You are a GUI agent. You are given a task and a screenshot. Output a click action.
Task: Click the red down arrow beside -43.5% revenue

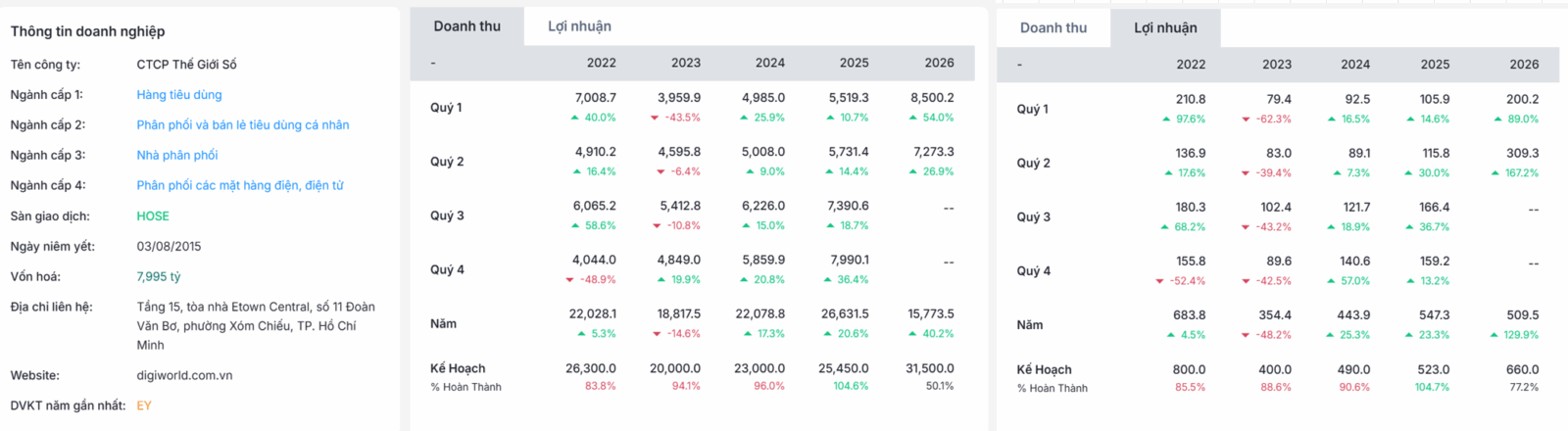click(655, 118)
